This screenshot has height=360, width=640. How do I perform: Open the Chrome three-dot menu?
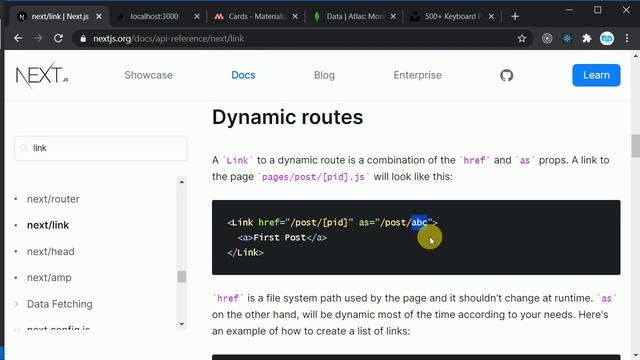(x=627, y=38)
